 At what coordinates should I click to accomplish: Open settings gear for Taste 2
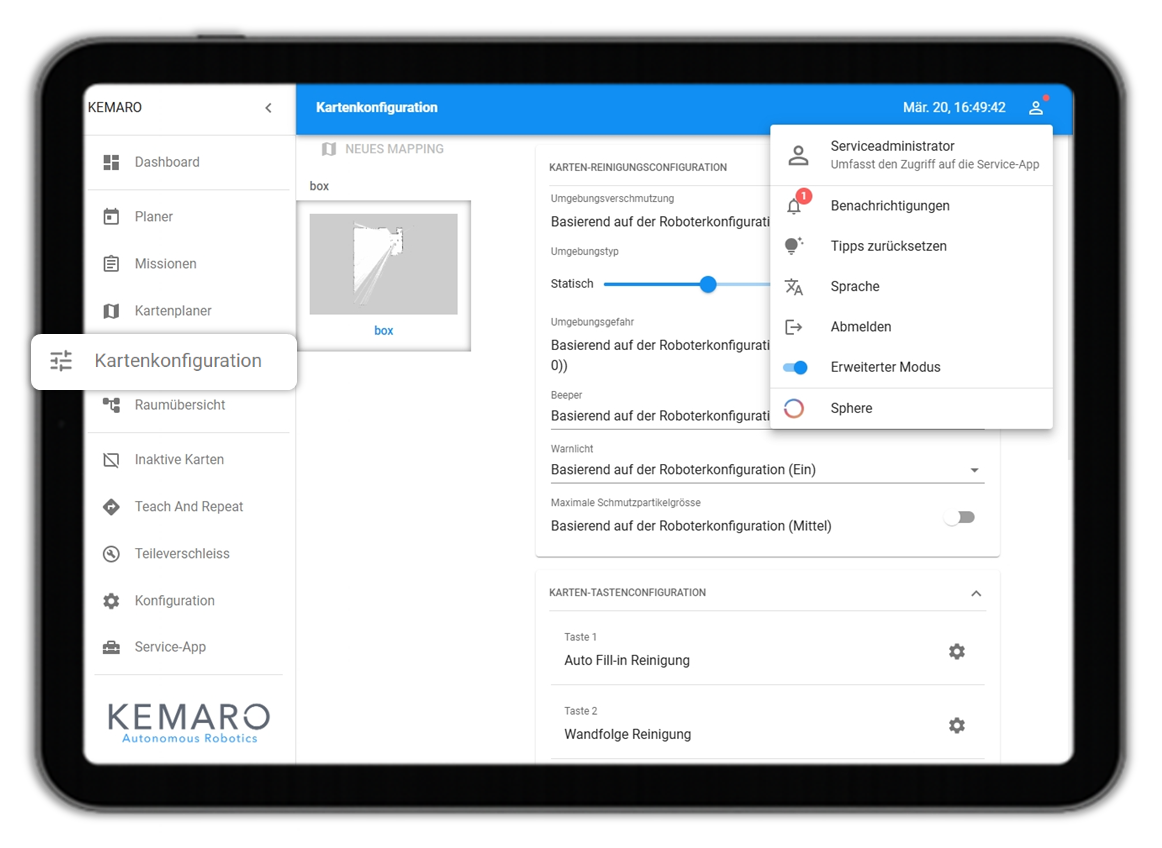point(957,725)
